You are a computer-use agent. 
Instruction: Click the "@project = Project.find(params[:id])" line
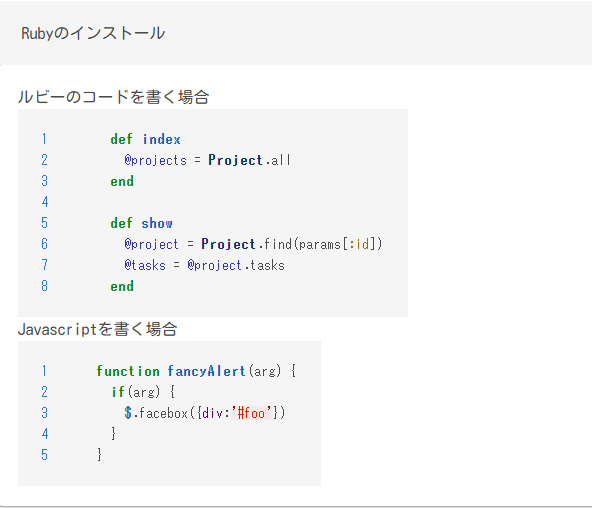[253, 244]
